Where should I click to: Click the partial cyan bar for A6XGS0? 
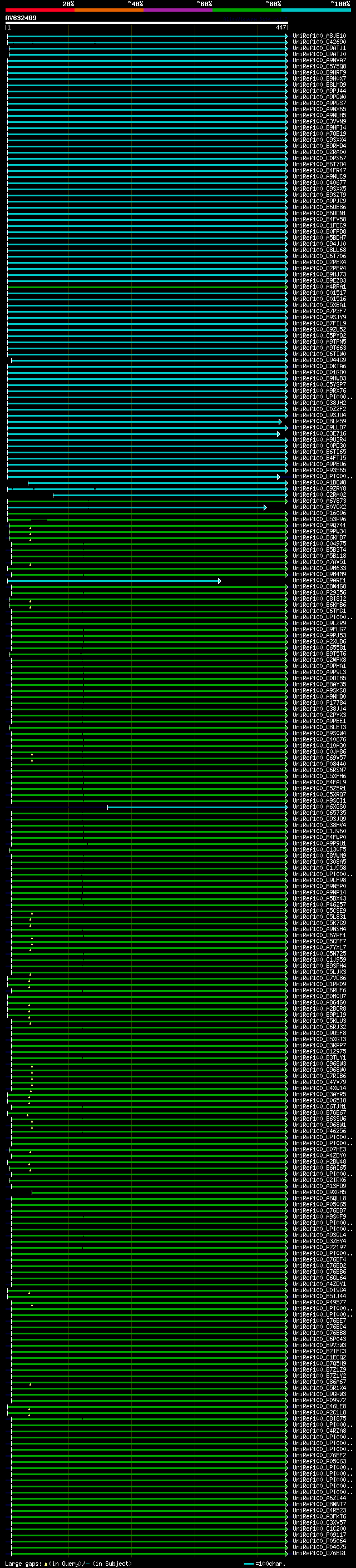pos(197,807)
